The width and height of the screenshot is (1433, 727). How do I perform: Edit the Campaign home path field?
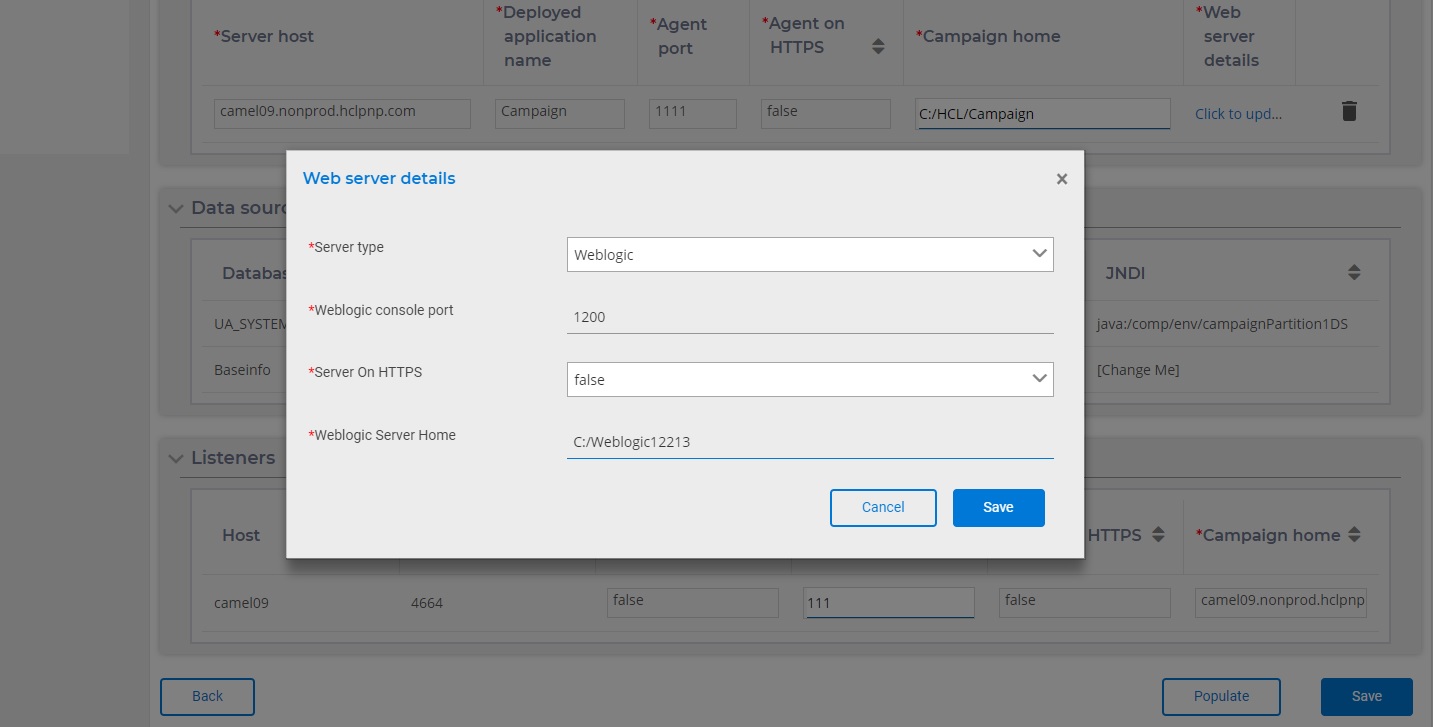point(1042,114)
